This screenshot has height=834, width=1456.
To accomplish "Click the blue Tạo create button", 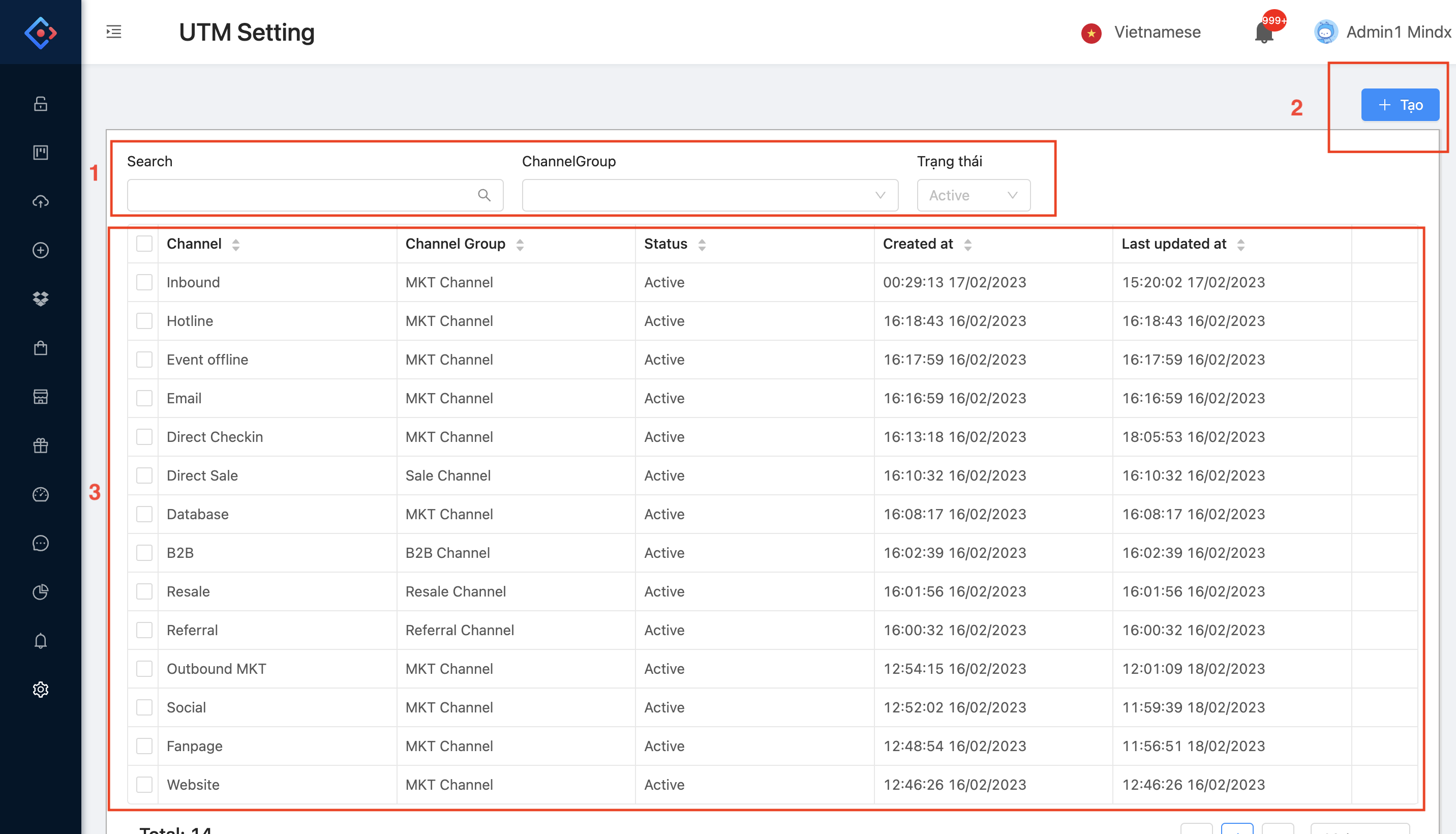I will [x=1400, y=105].
